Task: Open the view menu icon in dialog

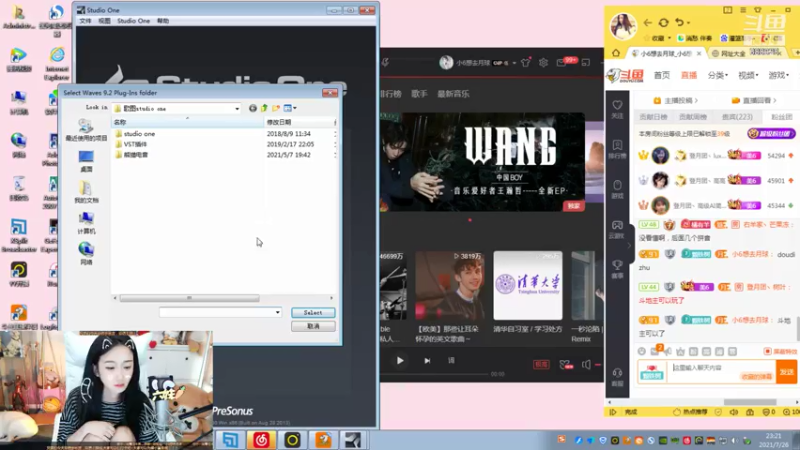Action: coord(290,108)
